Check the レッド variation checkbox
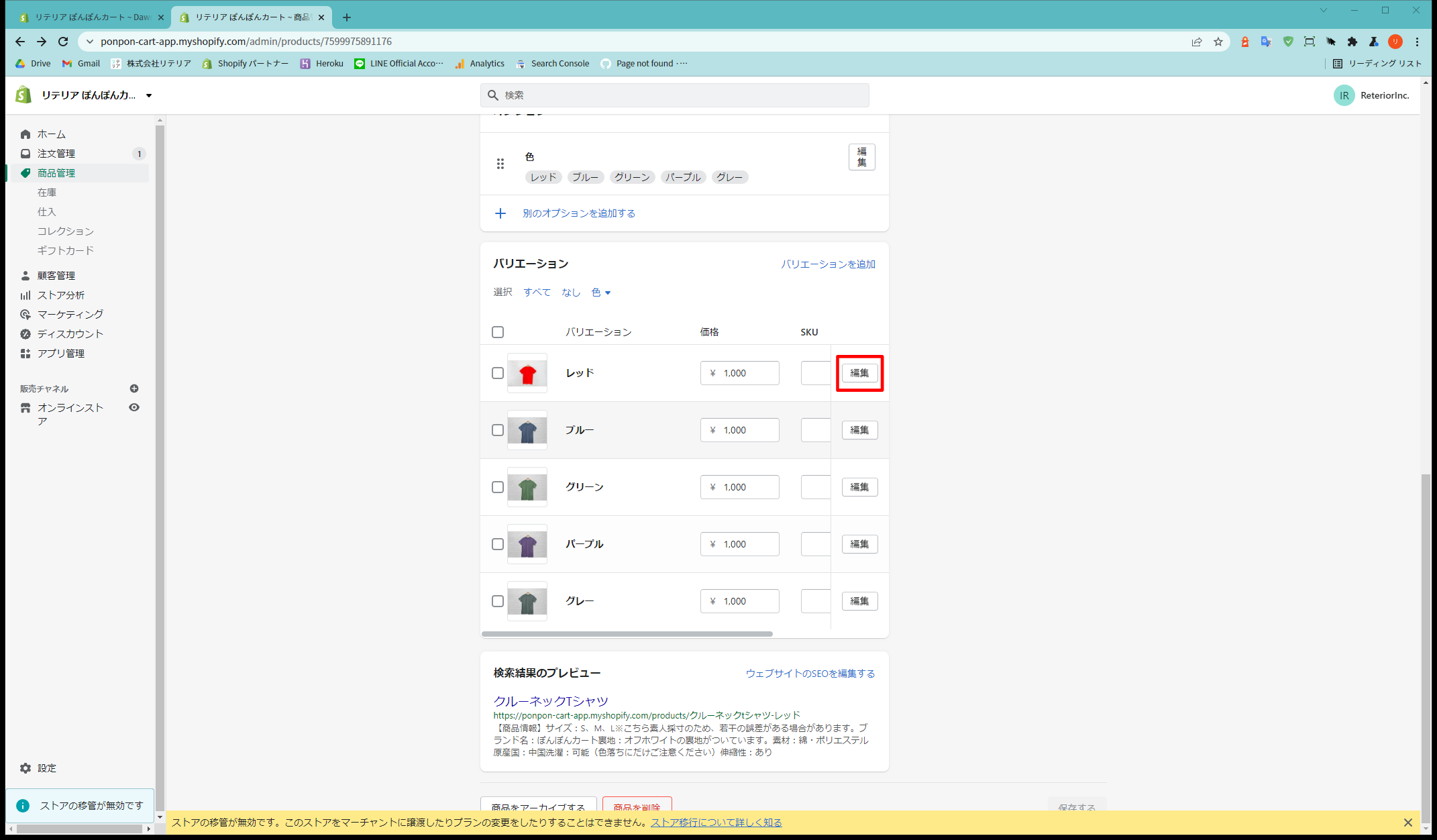Image resolution: width=1437 pixels, height=840 pixels. pos(498,373)
